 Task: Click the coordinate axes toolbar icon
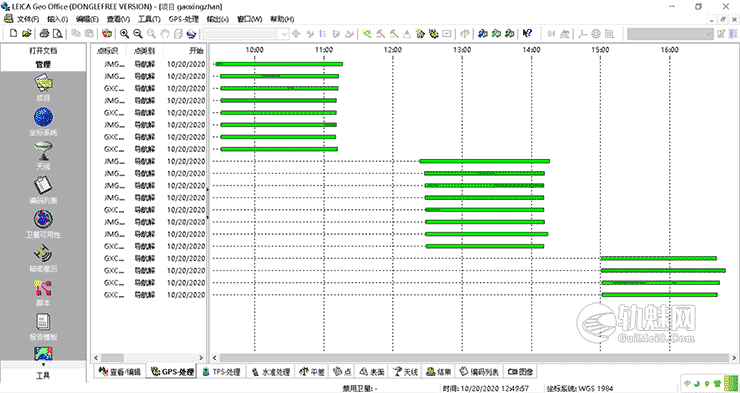click(x=582, y=33)
